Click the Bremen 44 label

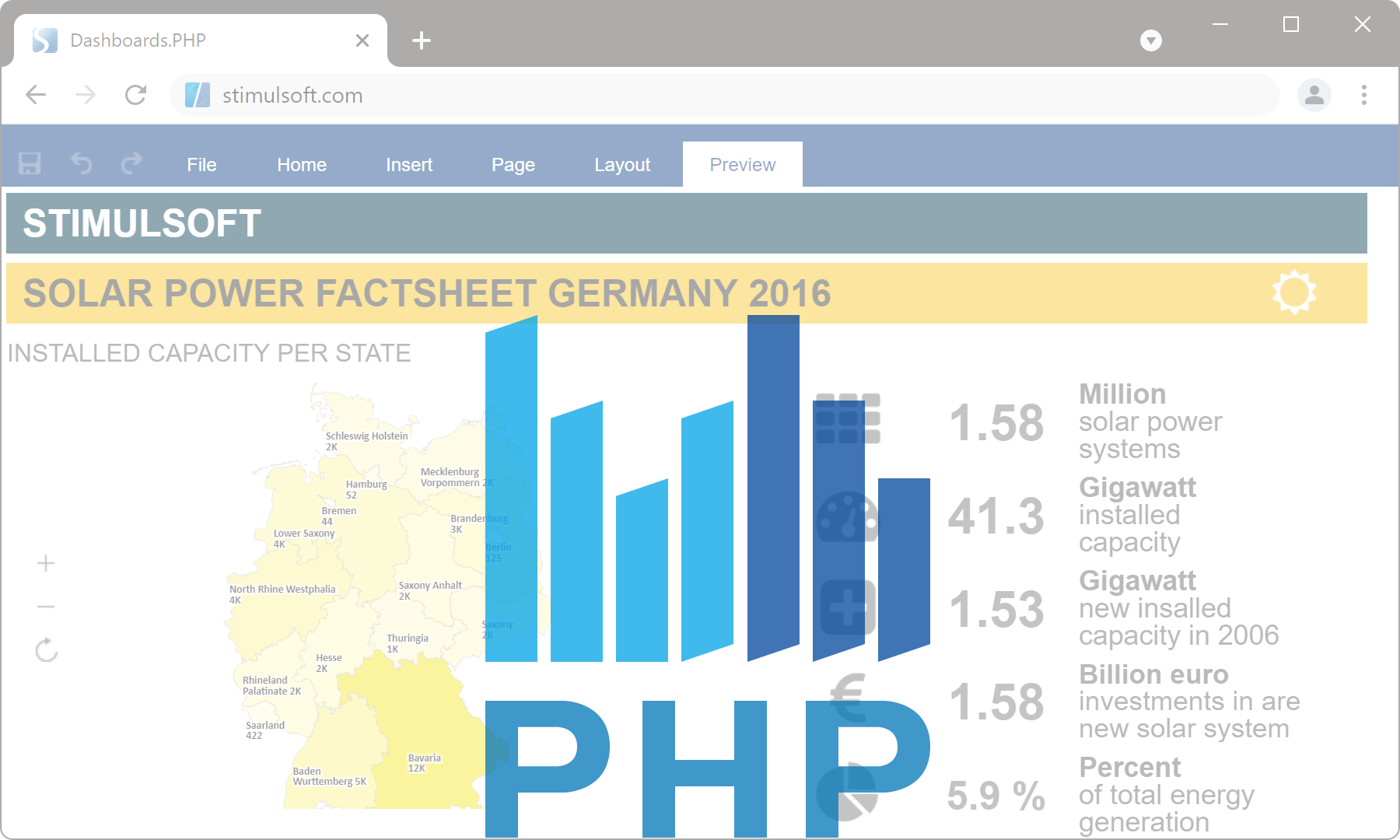tap(338, 516)
